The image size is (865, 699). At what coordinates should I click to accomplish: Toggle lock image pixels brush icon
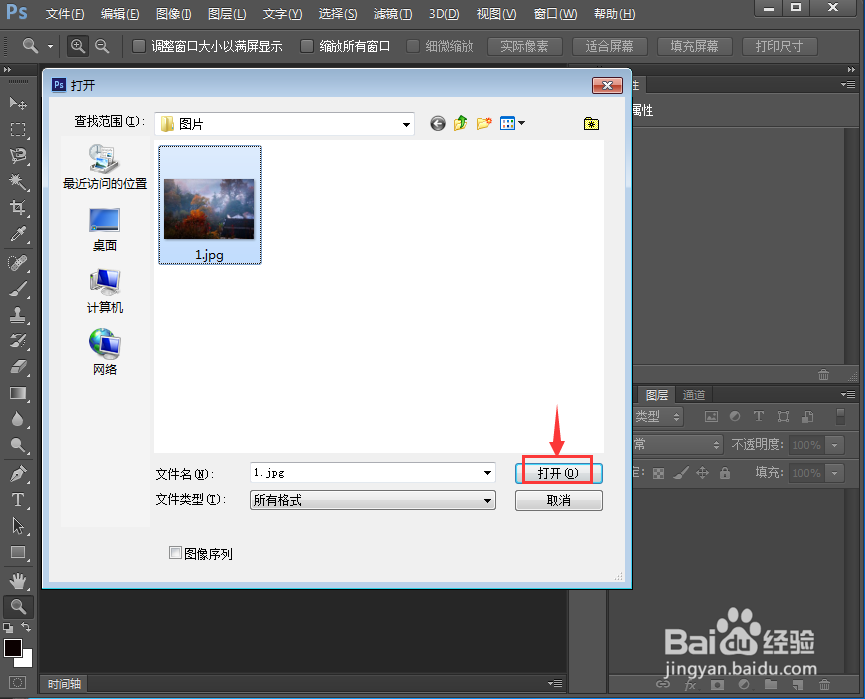point(681,473)
